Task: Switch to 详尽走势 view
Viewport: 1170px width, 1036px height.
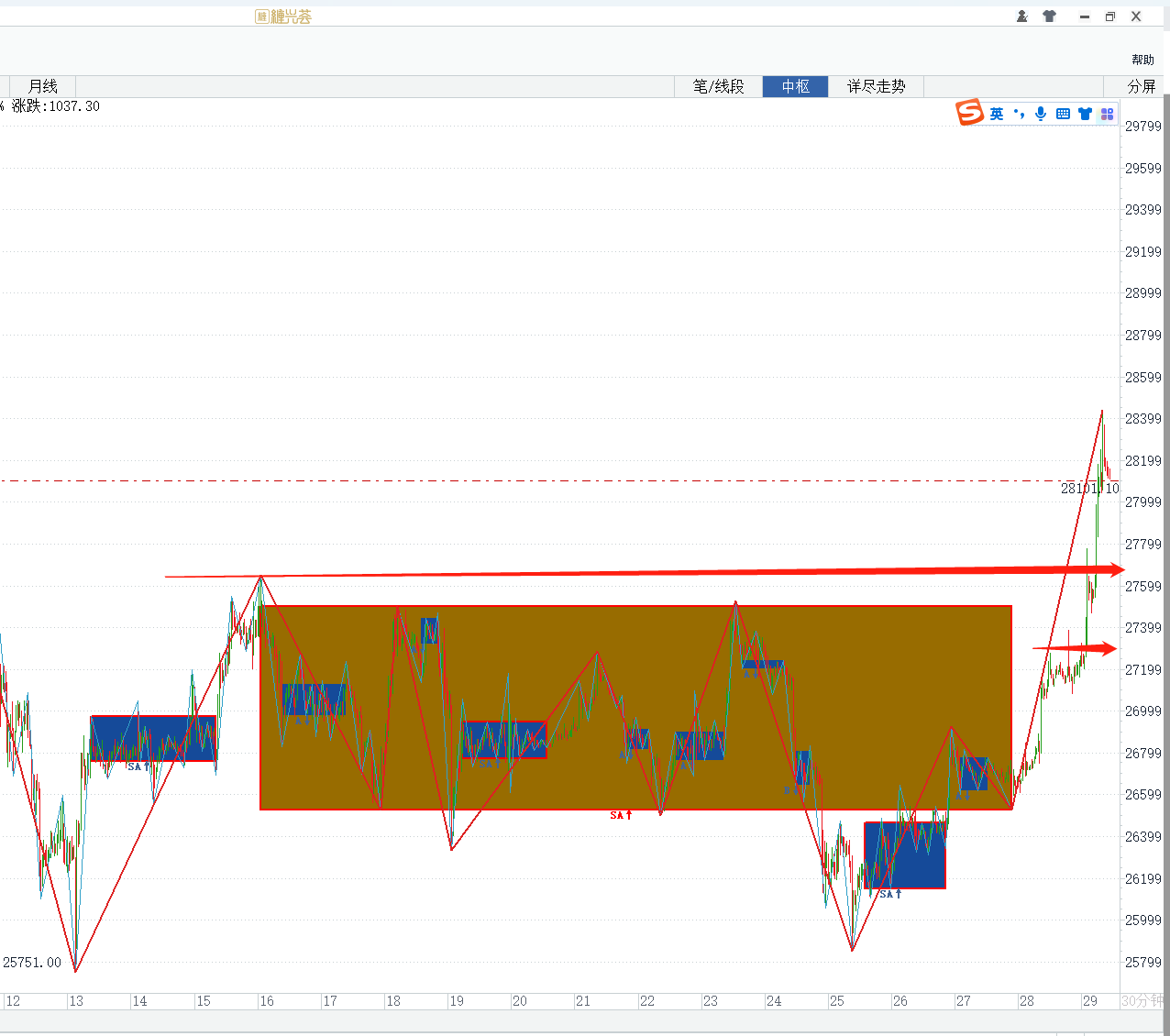Action: 876,86
